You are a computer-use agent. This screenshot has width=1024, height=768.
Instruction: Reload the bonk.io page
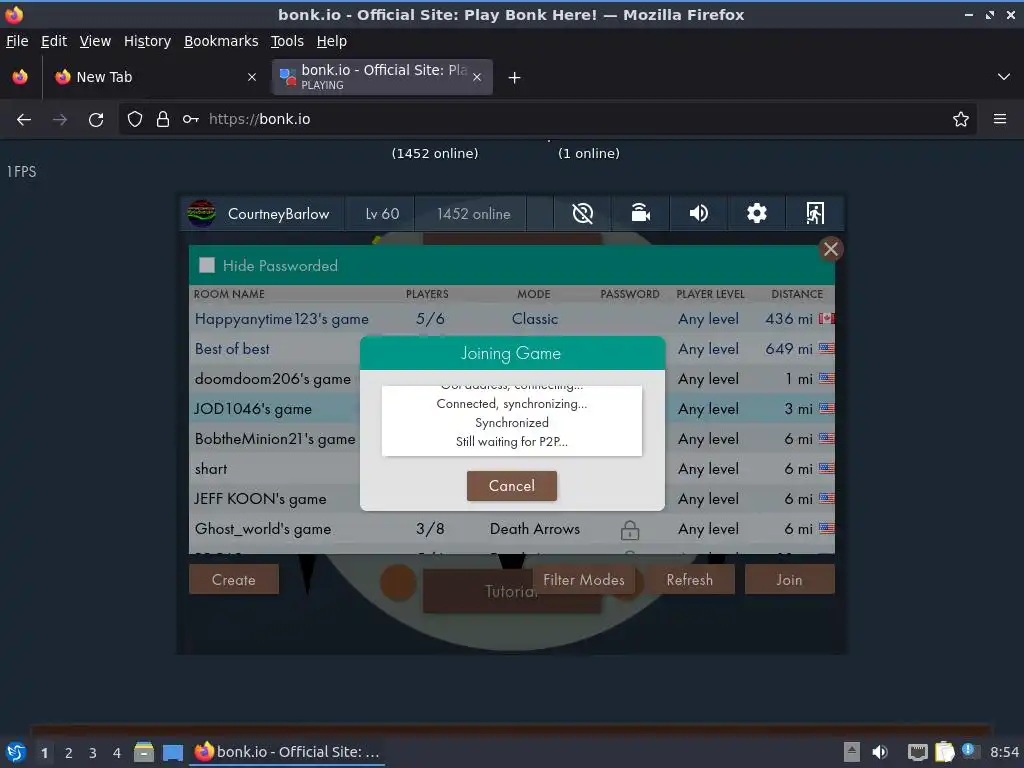point(96,120)
